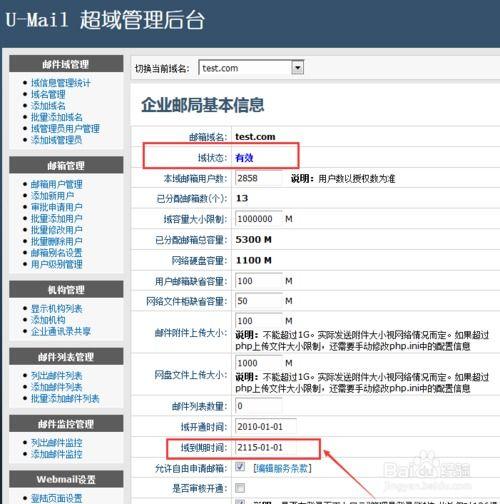Image resolution: width=500 pixels, height=504 pixels.
Task: Open the test.com domain dropdown arrow
Action: [x=297, y=68]
